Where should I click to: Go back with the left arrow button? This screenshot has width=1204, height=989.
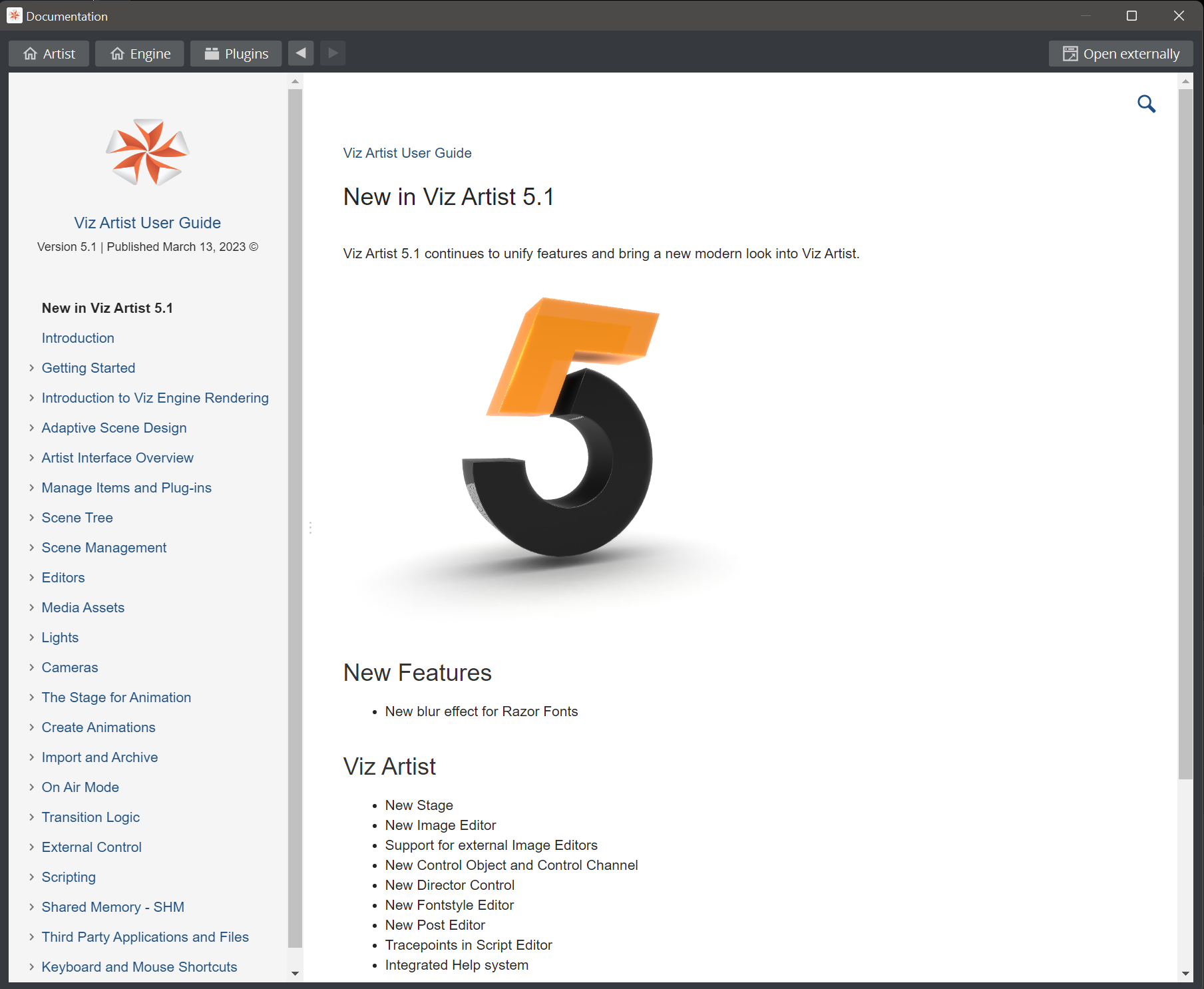301,53
